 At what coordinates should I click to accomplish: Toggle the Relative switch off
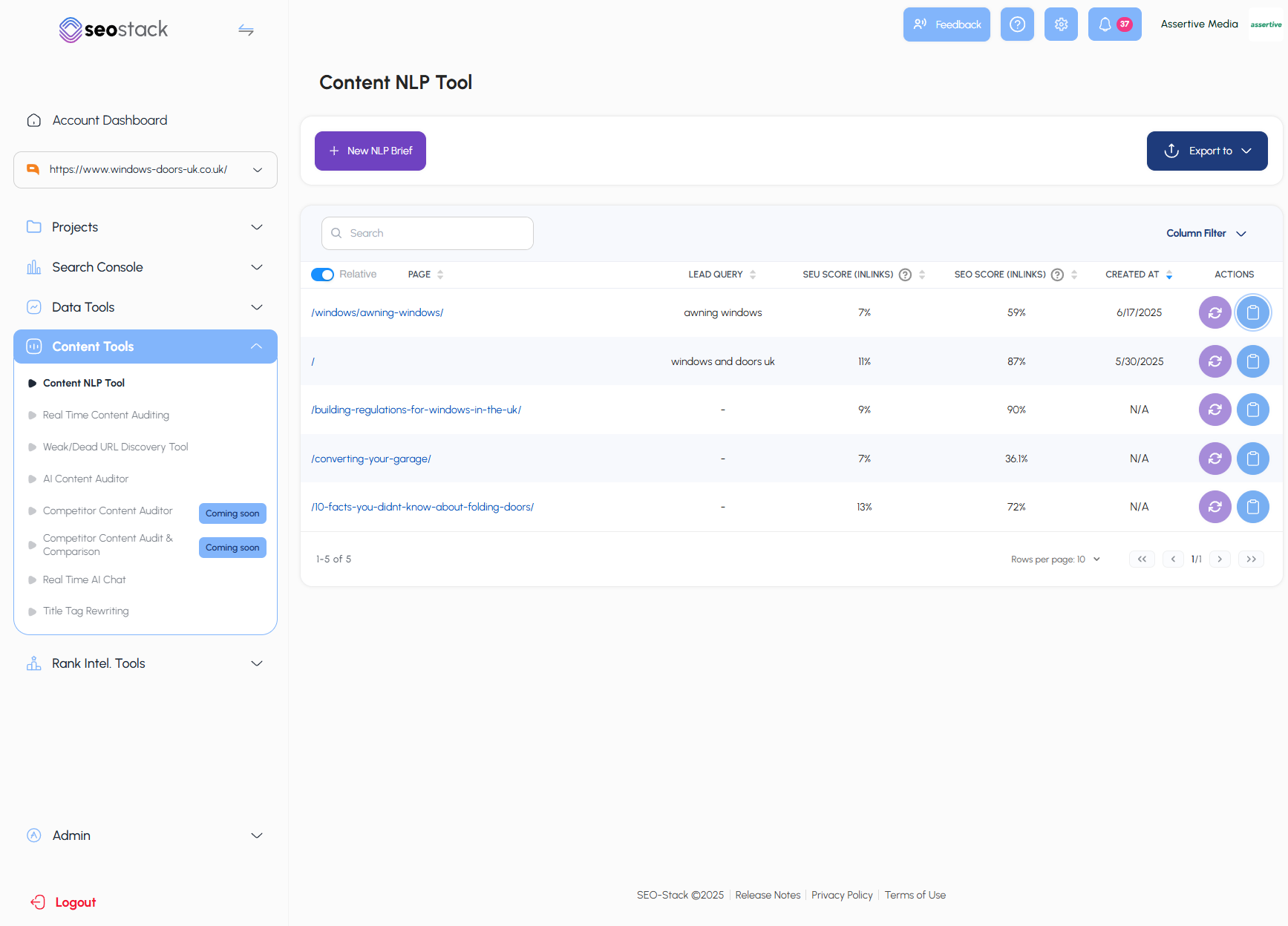322,275
